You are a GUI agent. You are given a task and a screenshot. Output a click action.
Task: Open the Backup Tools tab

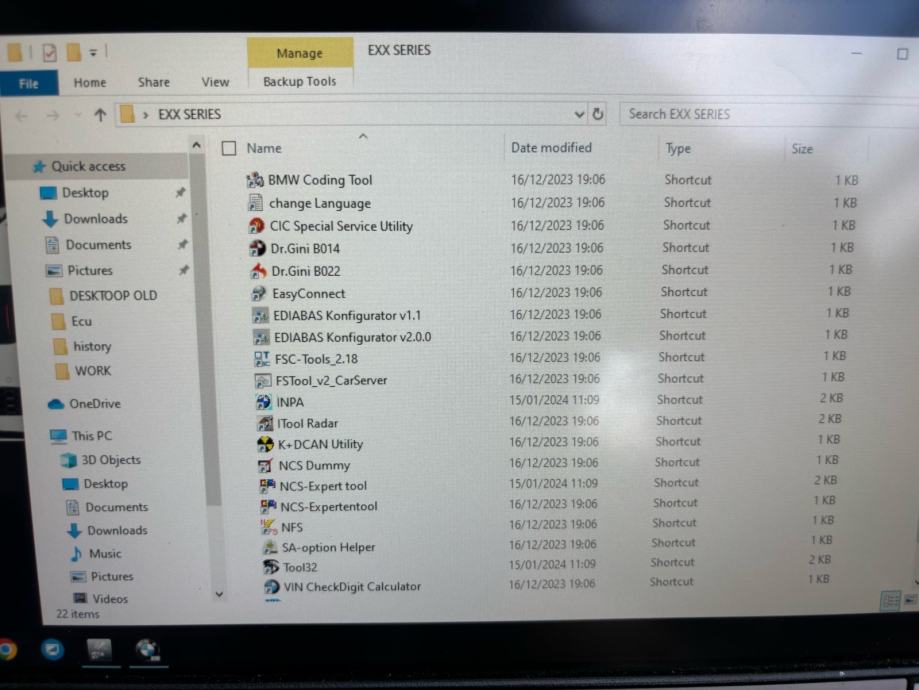click(x=299, y=81)
